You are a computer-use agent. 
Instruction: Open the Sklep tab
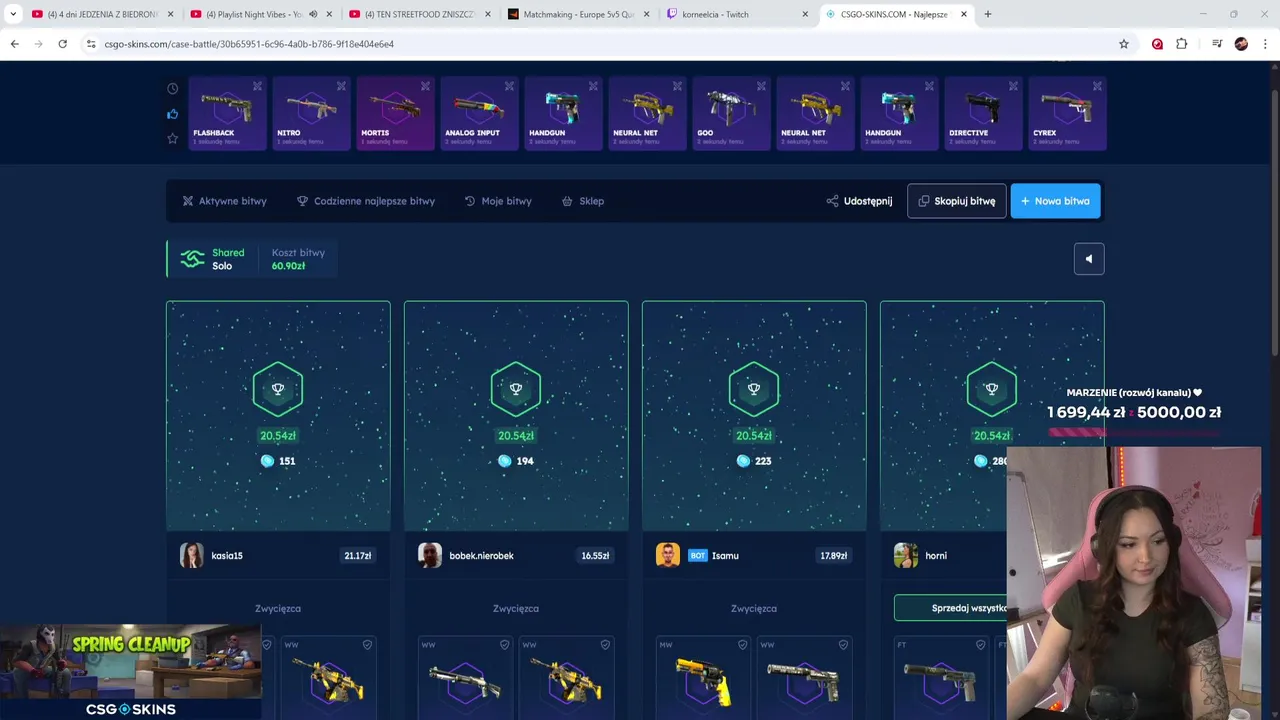click(x=583, y=201)
